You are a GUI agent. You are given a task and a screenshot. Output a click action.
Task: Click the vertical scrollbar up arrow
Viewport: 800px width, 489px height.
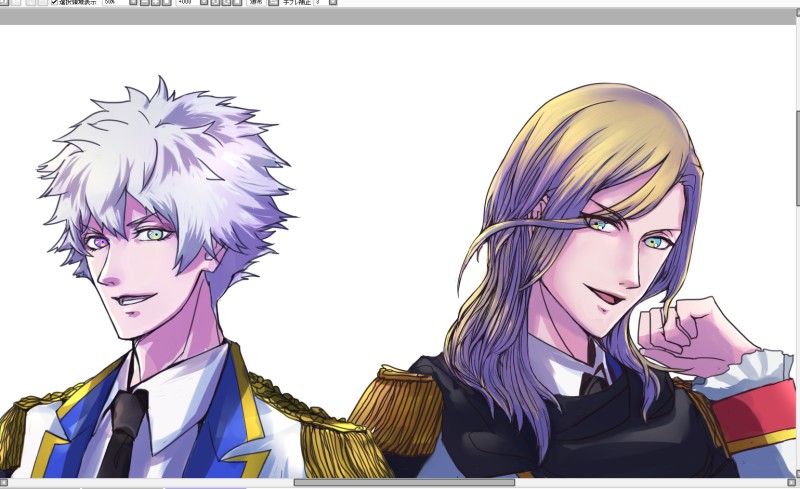tap(798, 13)
